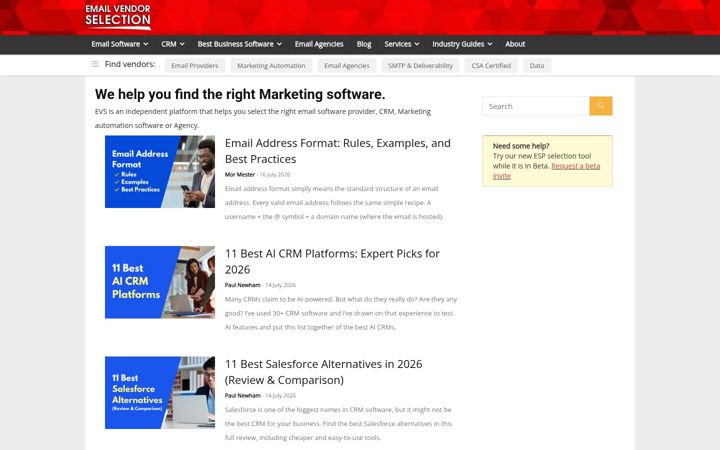Open the Industry Guides dropdown

pyautogui.click(x=462, y=44)
